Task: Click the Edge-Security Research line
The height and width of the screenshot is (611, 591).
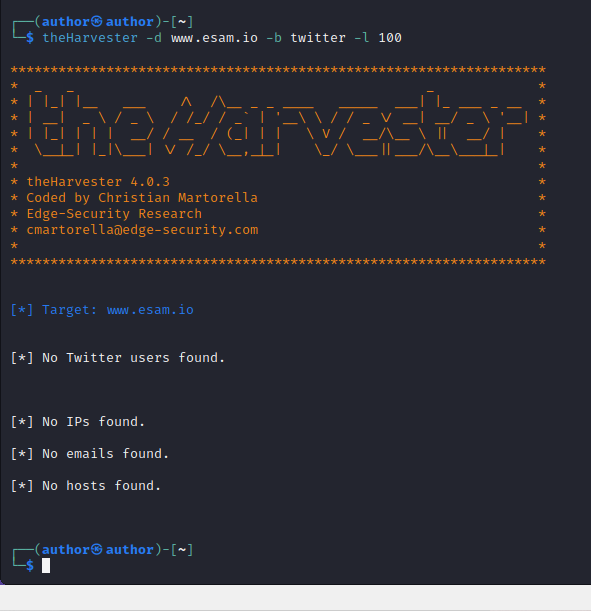Action: coord(114,214)
